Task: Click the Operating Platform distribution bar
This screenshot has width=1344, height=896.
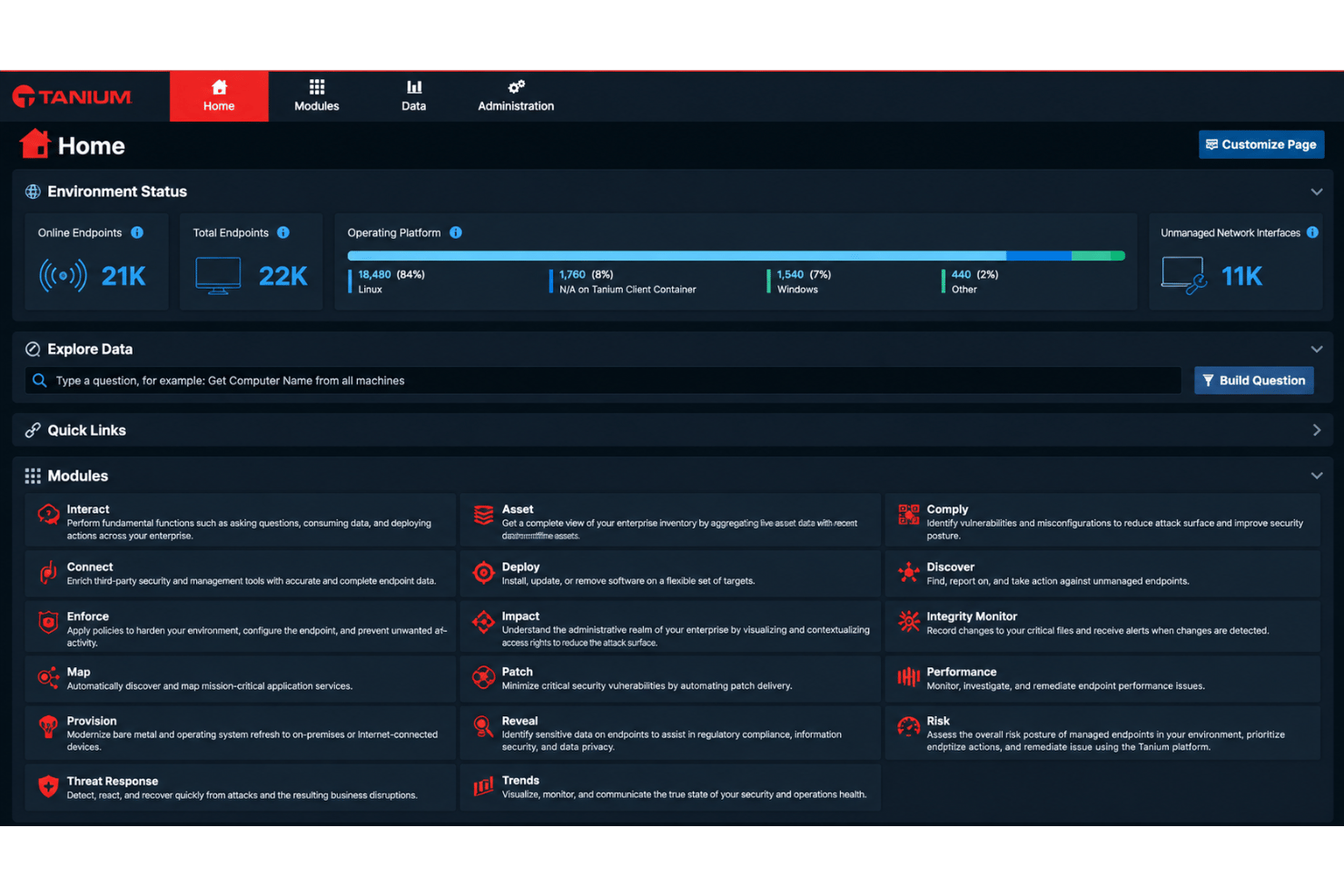Action: pos(736,256)
